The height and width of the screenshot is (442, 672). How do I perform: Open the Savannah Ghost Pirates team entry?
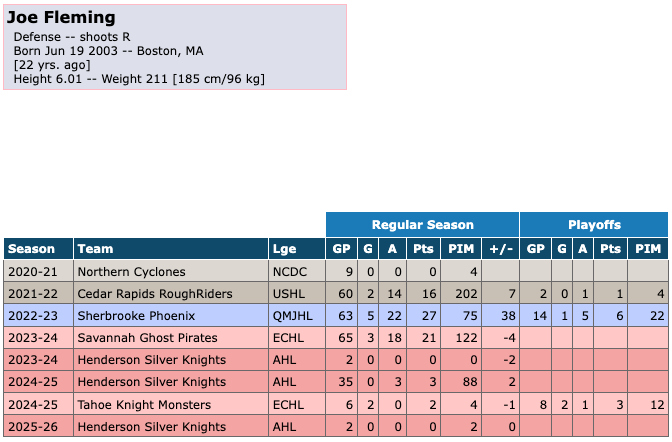pyautogui.click(x=146, y=337)
